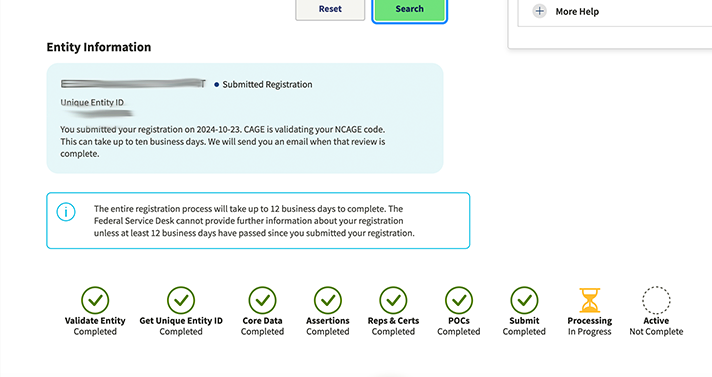
Task: Click the Submitted Registration status label
Action: [x=267, y=84]
